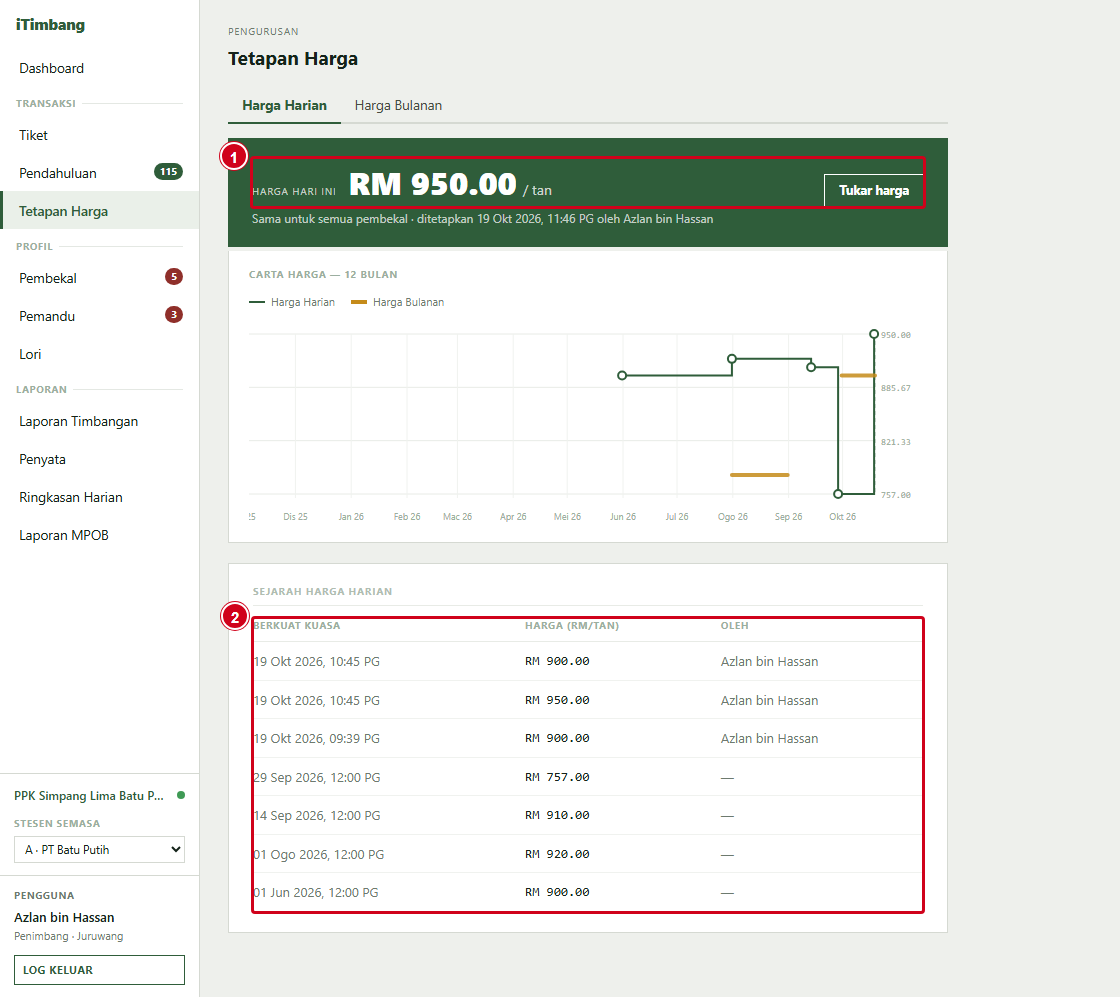This screenshot has height=997, width=1120.
Task: Click the chart point at 950.00
Action: 874,334
